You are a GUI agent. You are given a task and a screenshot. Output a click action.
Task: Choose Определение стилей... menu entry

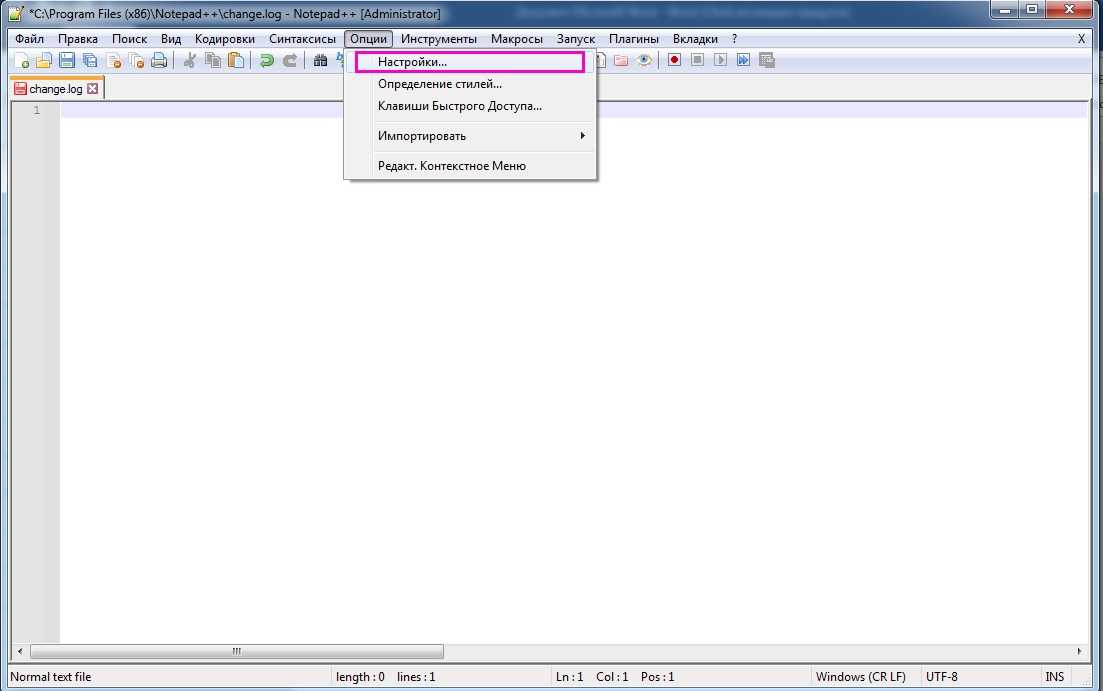tap(440, 84)
